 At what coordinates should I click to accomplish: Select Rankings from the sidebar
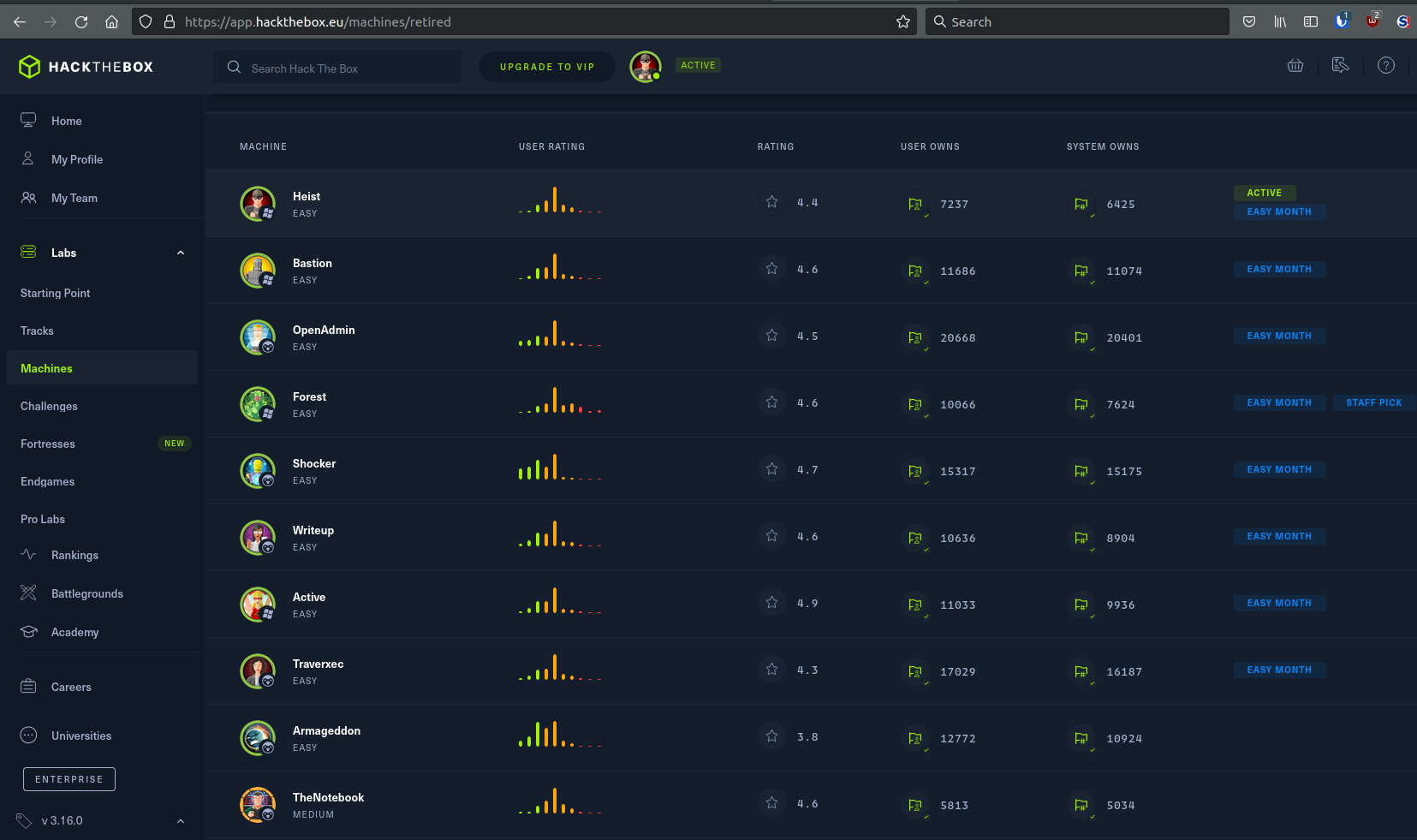point(74,555)
